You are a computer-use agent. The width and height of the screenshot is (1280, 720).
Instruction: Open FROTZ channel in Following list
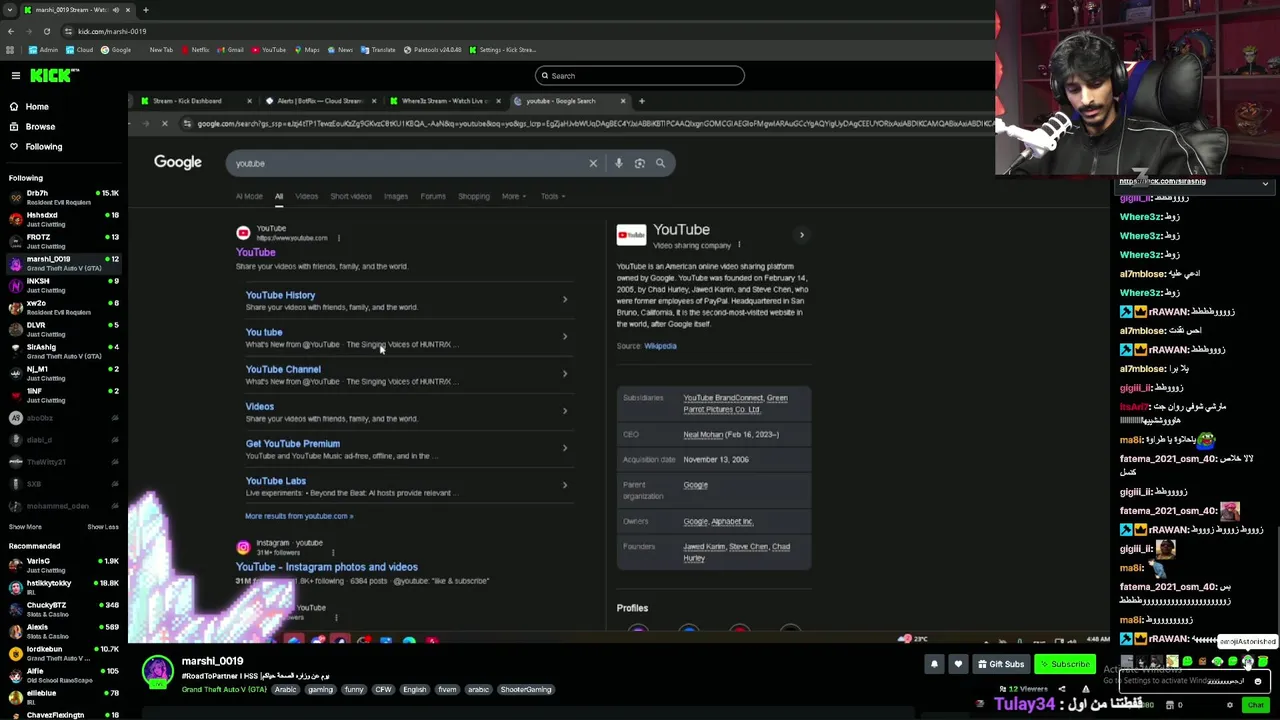[62, 241]
